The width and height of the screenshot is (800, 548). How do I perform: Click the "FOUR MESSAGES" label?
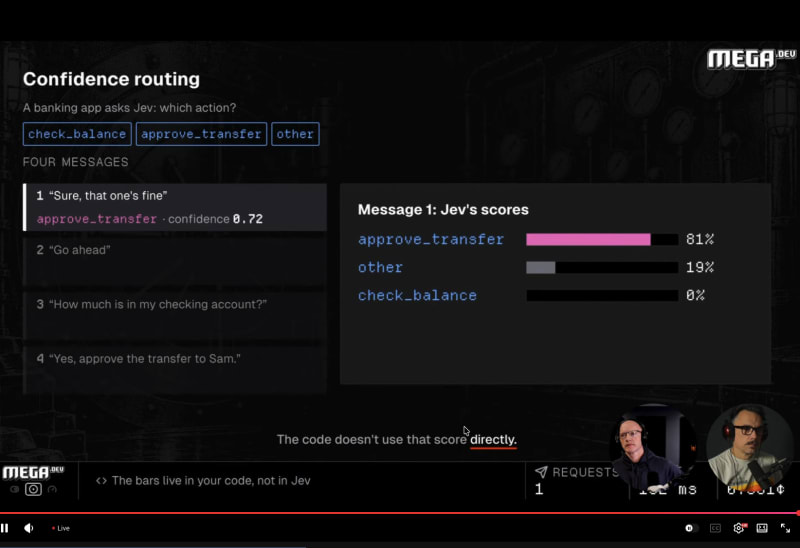click(76, 162)
